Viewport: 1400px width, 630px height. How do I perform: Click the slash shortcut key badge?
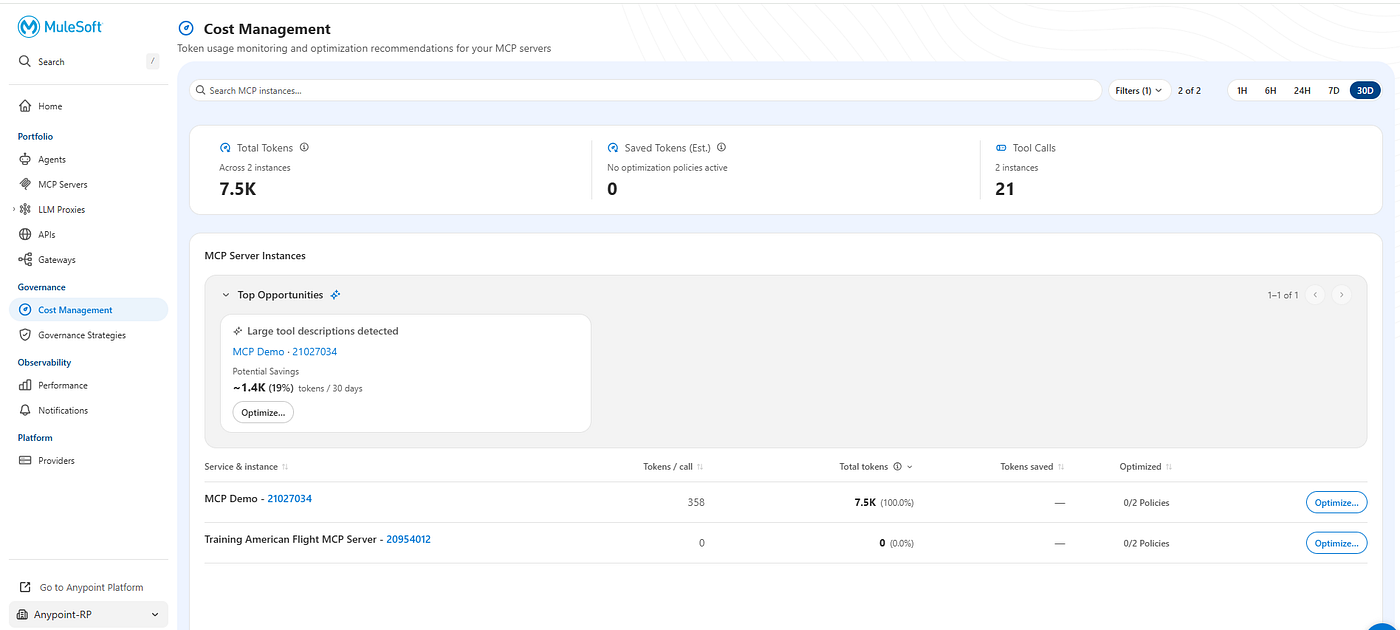(153, 61)
